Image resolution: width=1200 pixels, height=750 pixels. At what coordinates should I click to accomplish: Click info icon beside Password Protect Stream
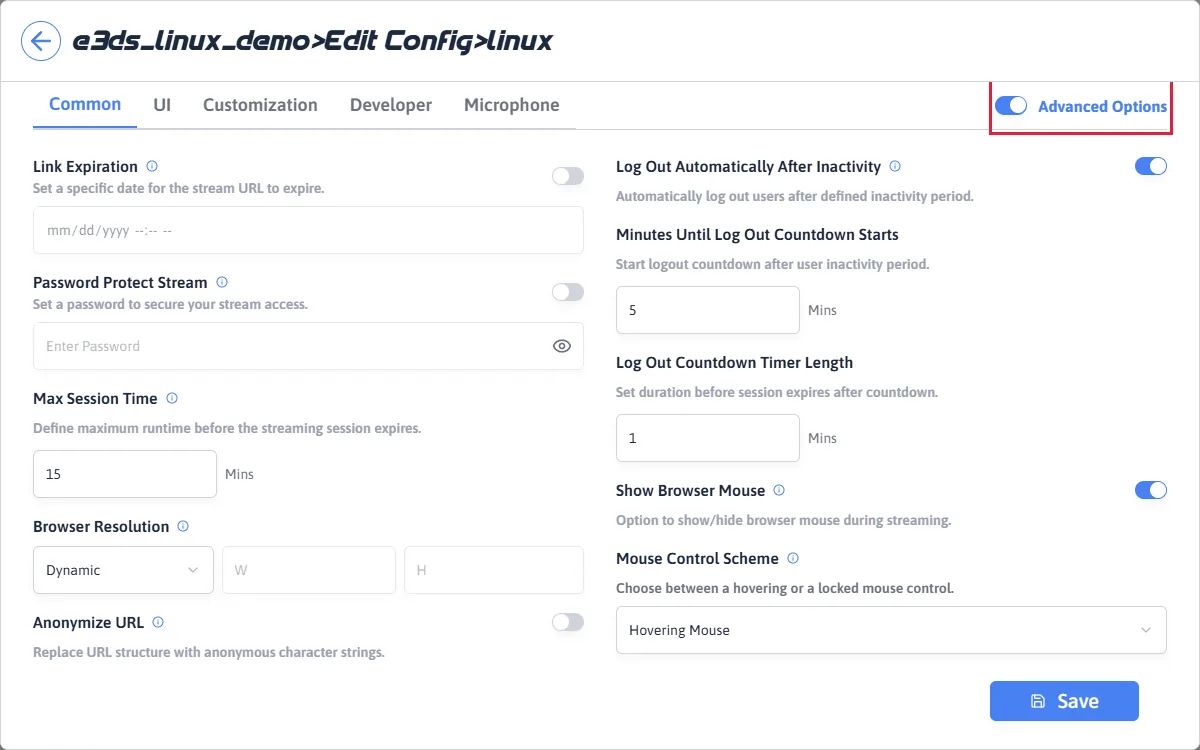click(x=222, y=282)
